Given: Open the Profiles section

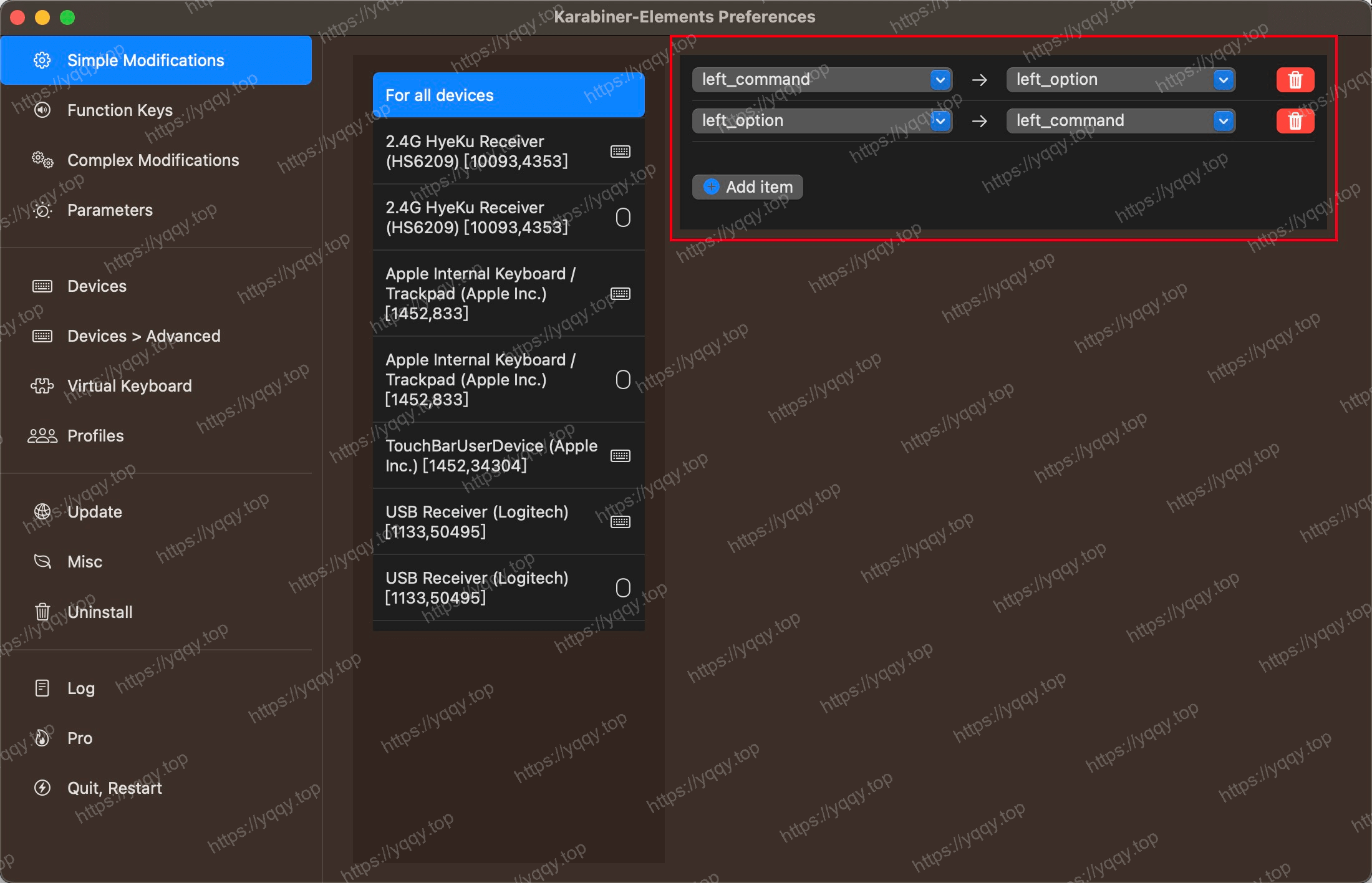Looking at the screenshot, I should click(95, 436).
